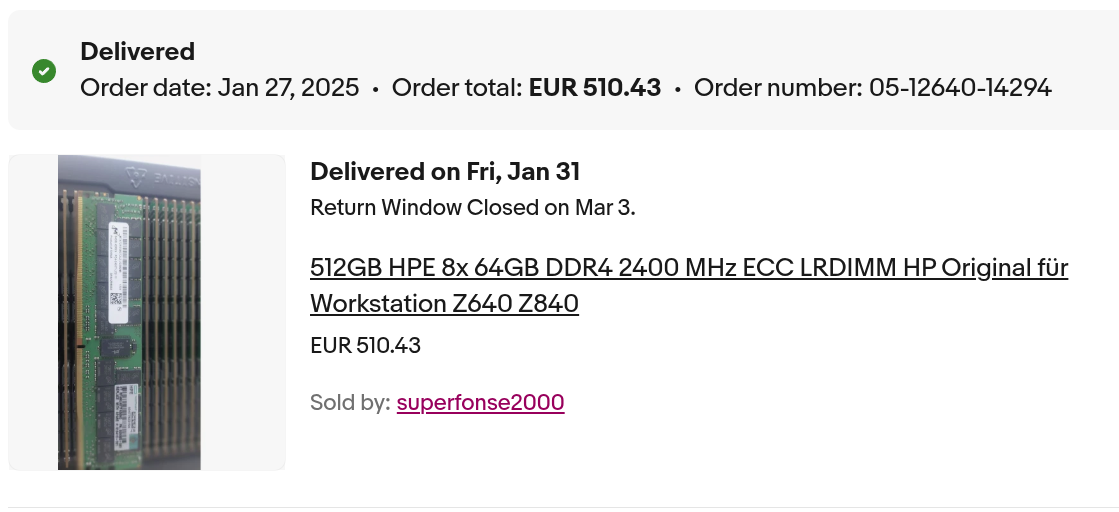Click the order number 05-12640-14294
Viewport: 1119px width, 512px height.
pos(960,88)
